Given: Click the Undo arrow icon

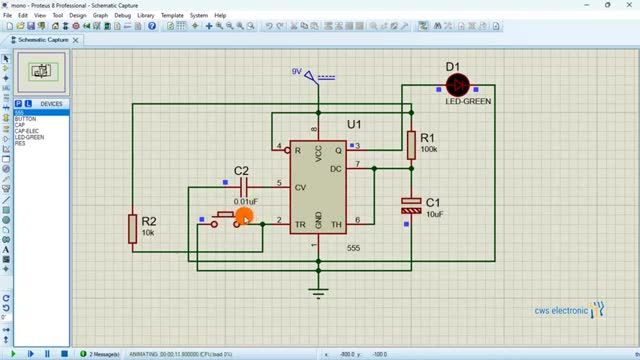Looking at the screenshot, I should [x=269, y=26].
